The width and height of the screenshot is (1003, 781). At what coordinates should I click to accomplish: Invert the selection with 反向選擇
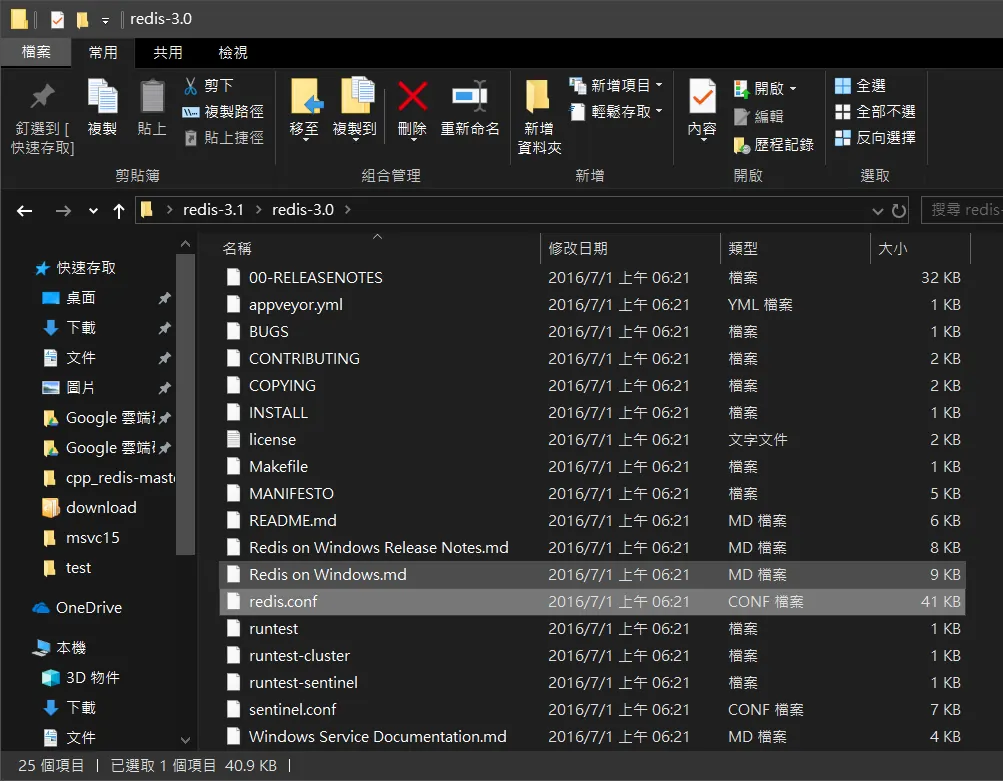point(875,138)
